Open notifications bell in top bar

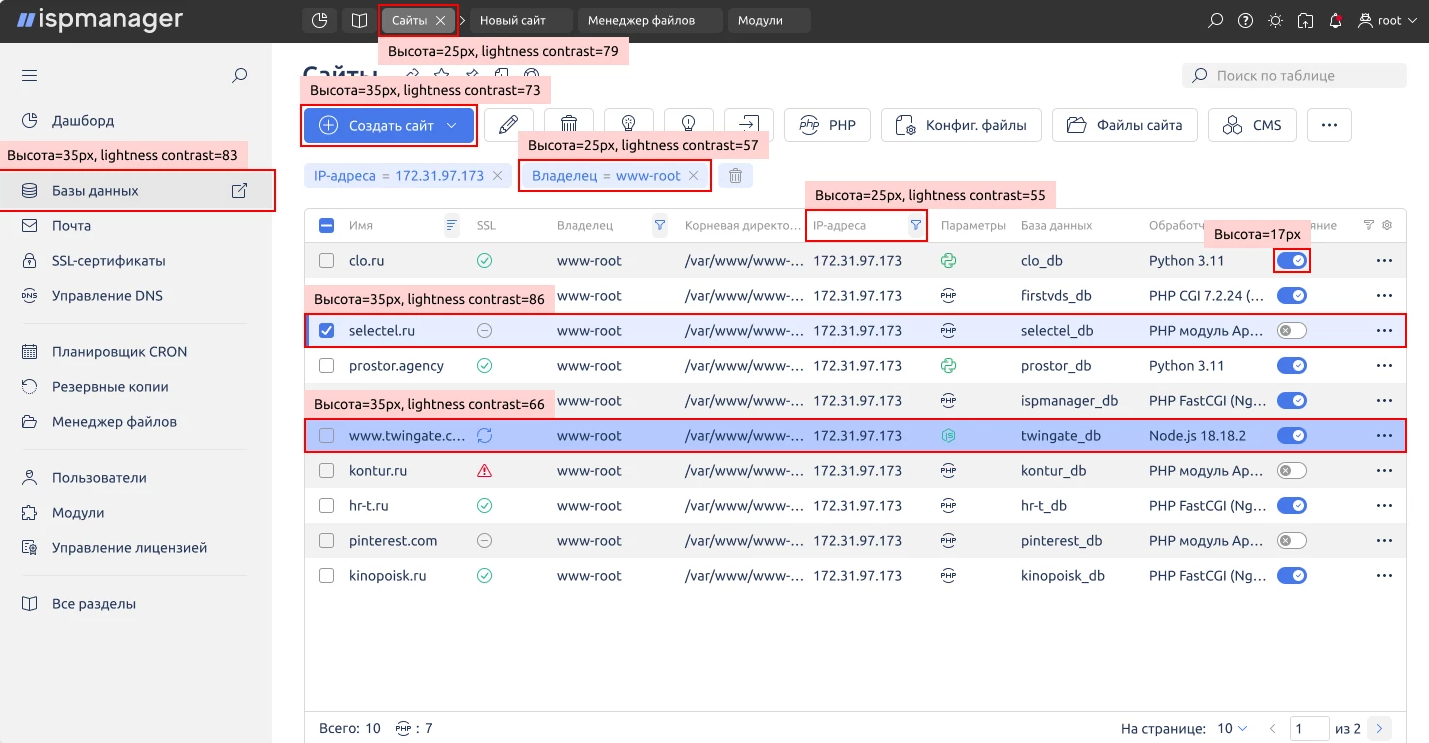click(1335, 20)
